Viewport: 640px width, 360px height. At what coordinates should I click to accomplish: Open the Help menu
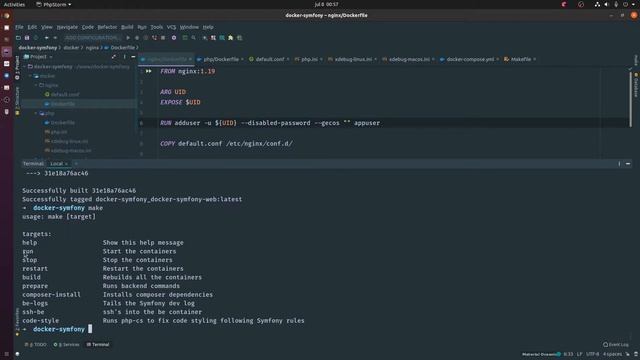coord(208,27)
